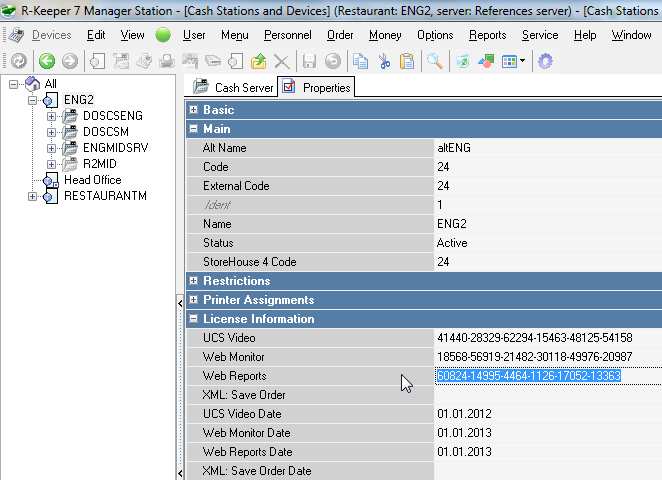Open the Reports menu

pos(487,35)
